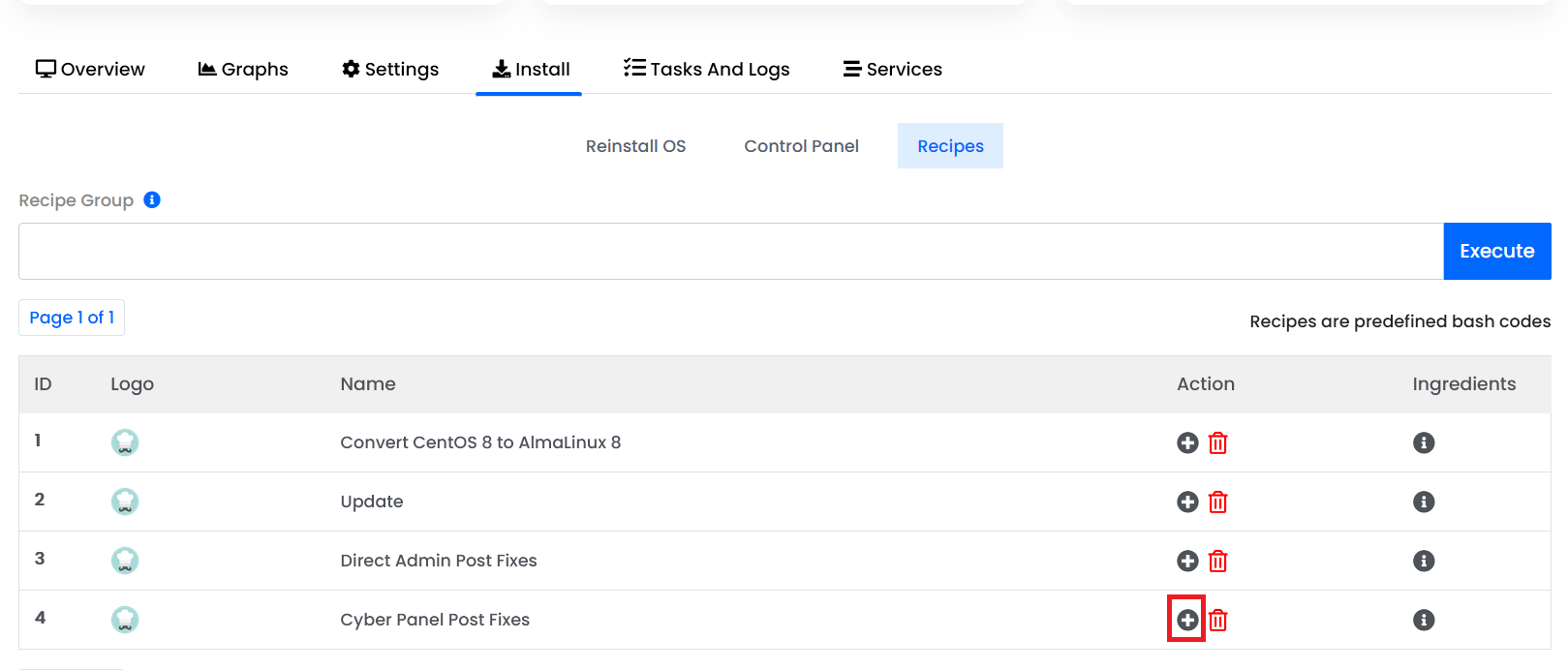Click the Recipe Group info icon

click(x=152, y=199)
